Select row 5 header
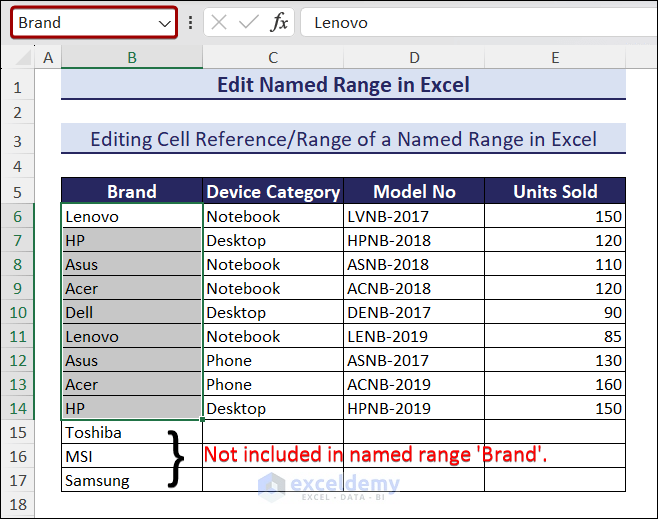The height and width of the screenshot is (519, 658). [17, 192]
